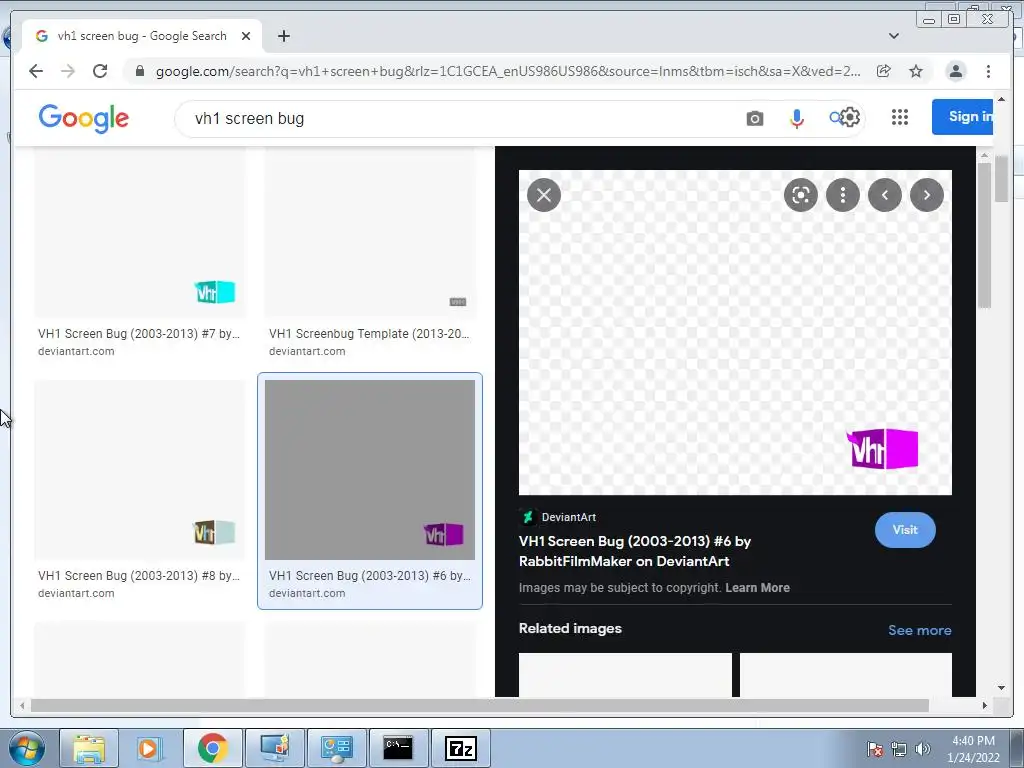
Task: Bookmark this page with the star
Action: [916, 71]
